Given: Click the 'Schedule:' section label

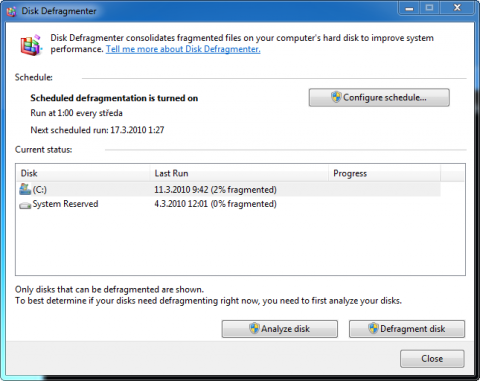Looking at the screenshot, I should (x=34, y=77).
